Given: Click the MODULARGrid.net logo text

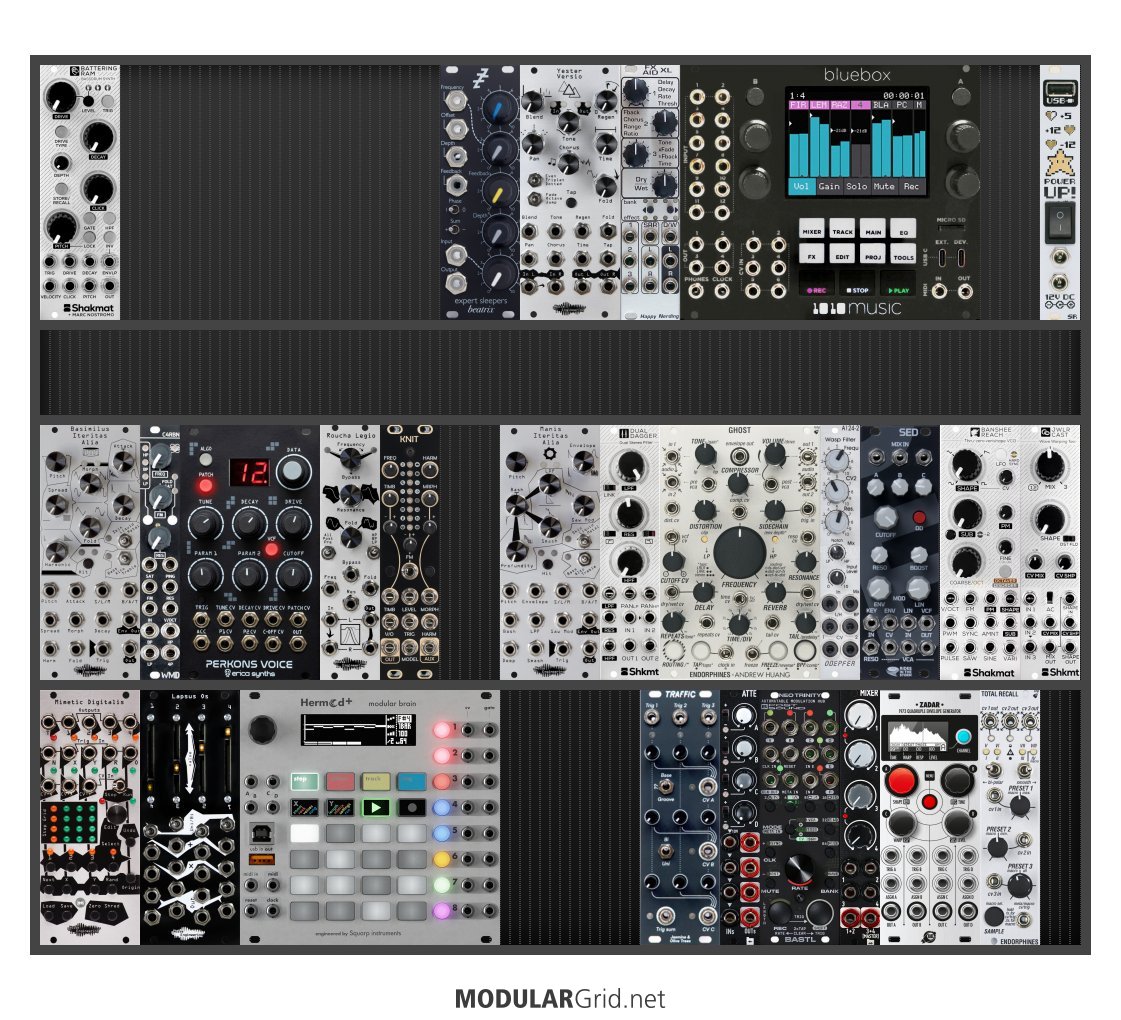Looking at the screenshot, I should click(x=560, y=998).
